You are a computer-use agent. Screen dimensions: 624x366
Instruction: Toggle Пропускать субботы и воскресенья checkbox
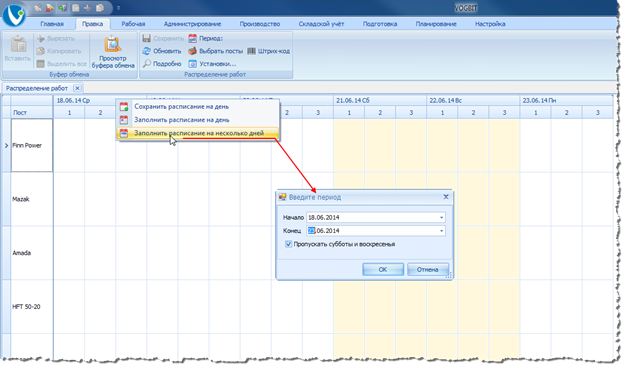click(x=289, y=244)
